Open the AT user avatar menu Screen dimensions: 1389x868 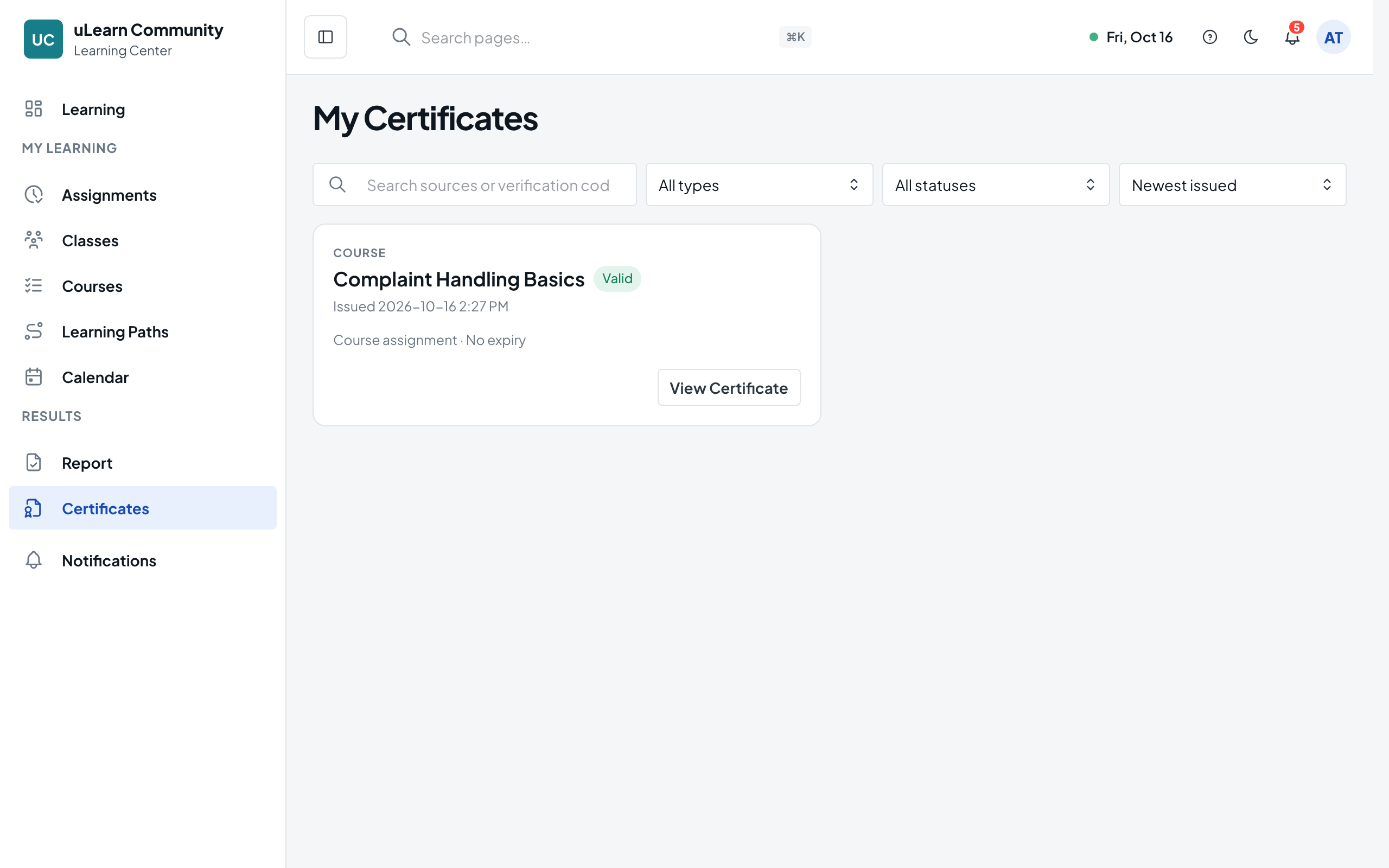click(x=1333, y=37)
